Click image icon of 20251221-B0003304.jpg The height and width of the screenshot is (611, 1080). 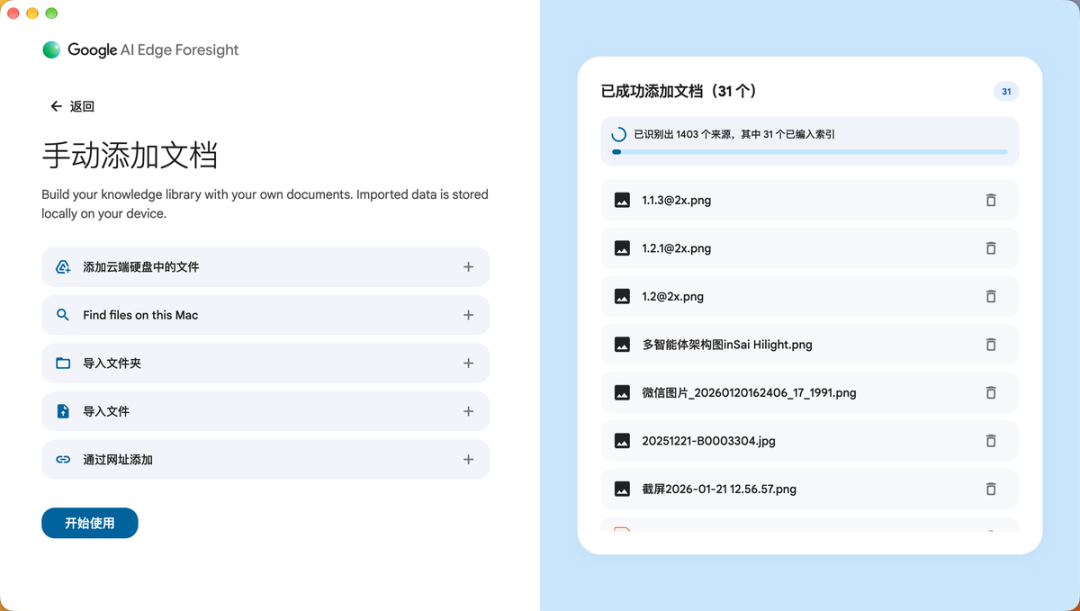[x=622, y=441]
